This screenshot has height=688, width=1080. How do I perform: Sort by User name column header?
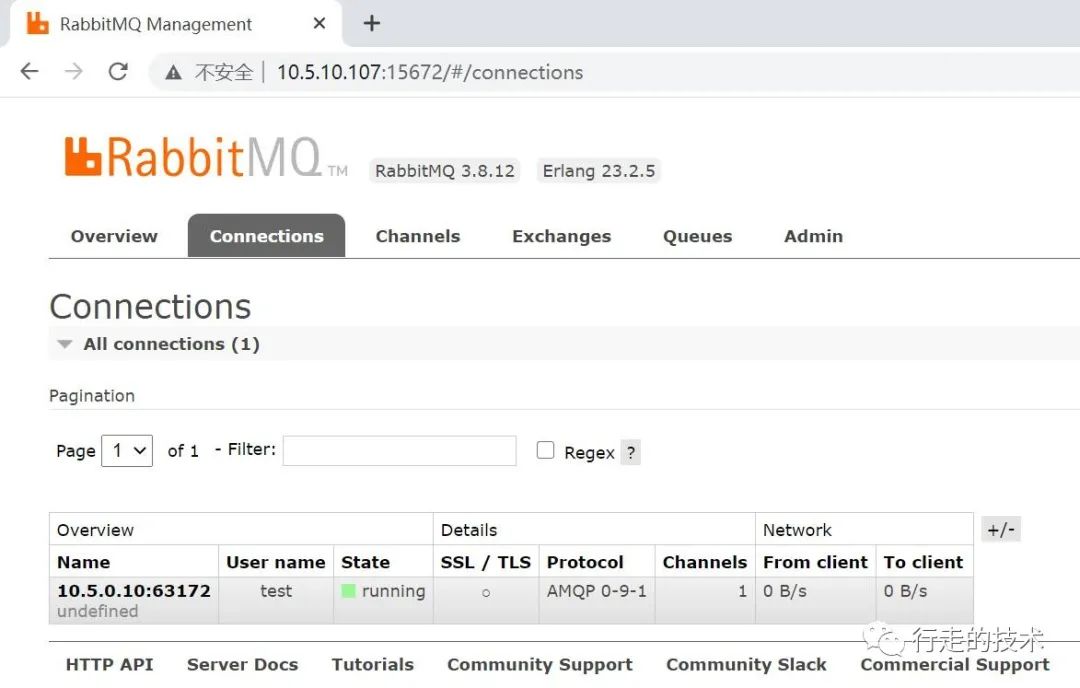(276, 562)
